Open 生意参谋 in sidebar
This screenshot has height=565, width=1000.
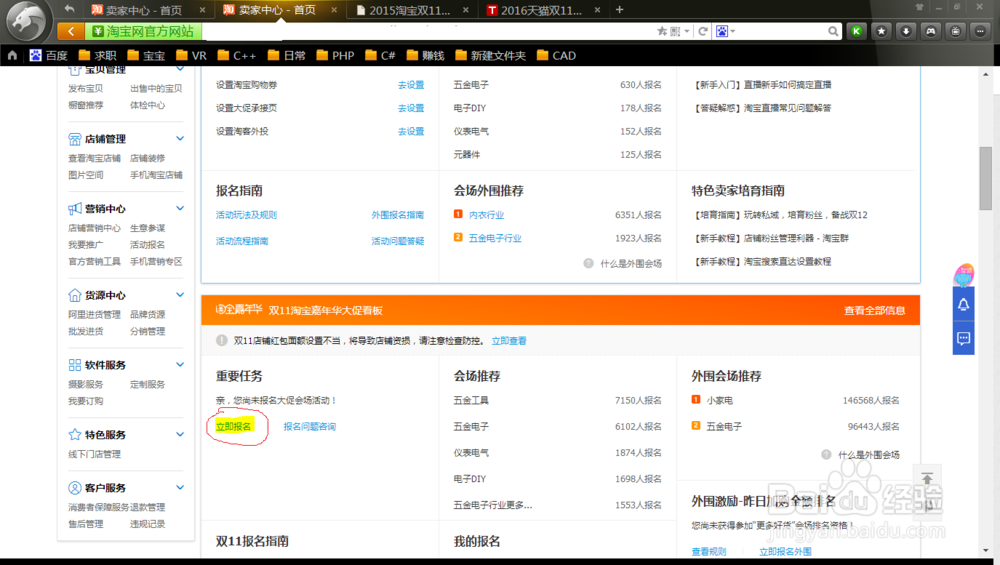pos(147,228)
